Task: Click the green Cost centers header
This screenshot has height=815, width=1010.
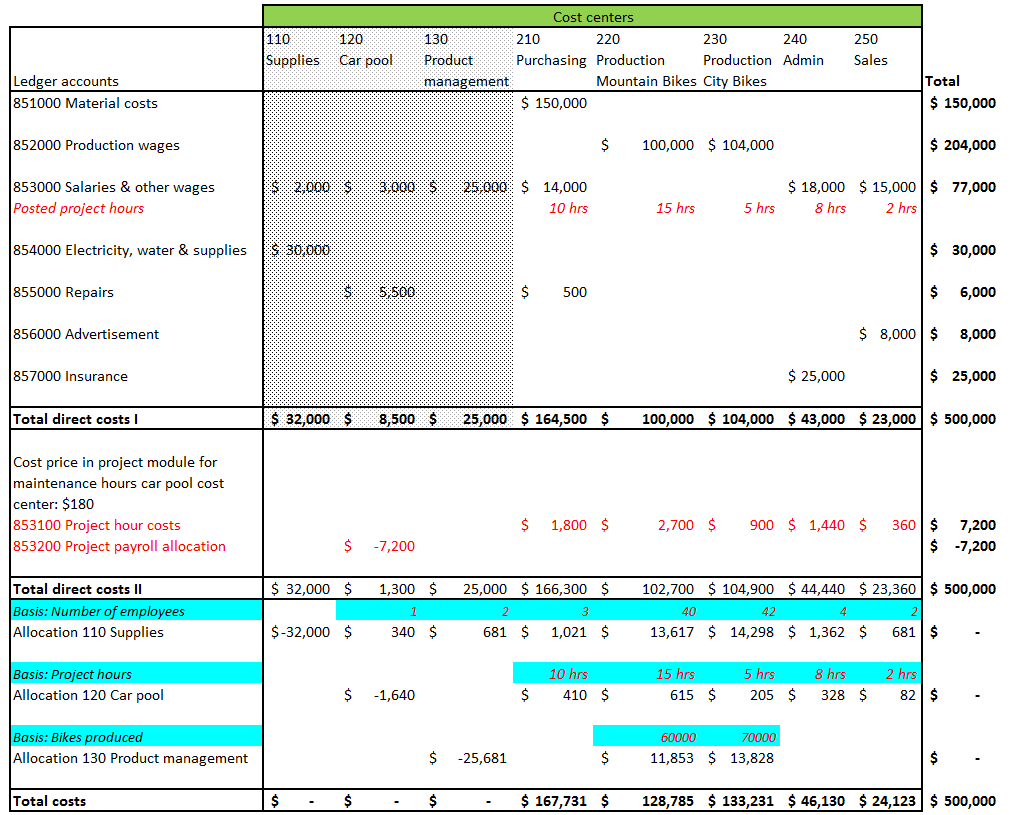Action: [592, 17]
